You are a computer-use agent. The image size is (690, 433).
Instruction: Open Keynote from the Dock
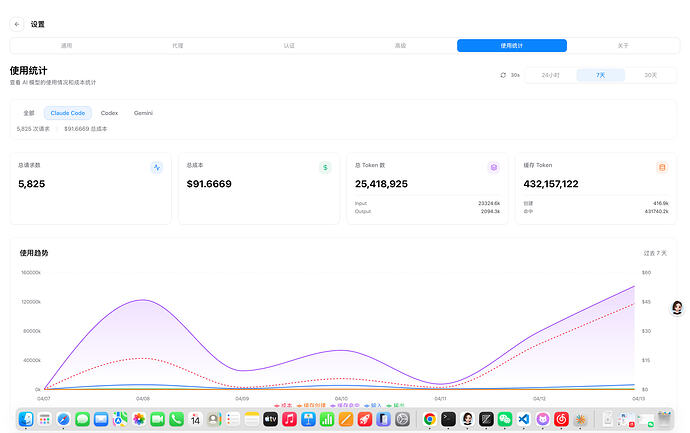pos(308,419)
